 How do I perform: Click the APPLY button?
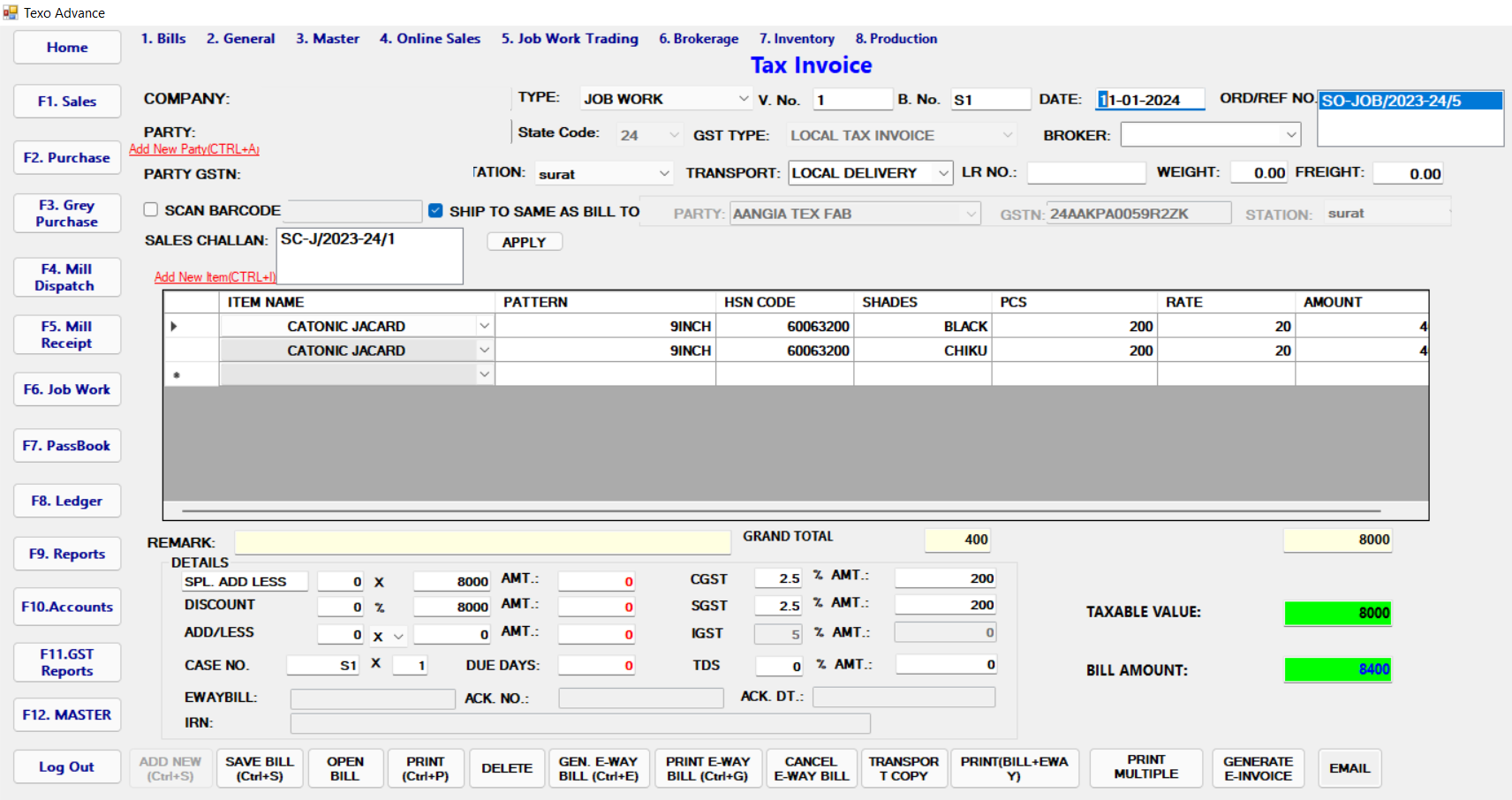pos(525,242)
